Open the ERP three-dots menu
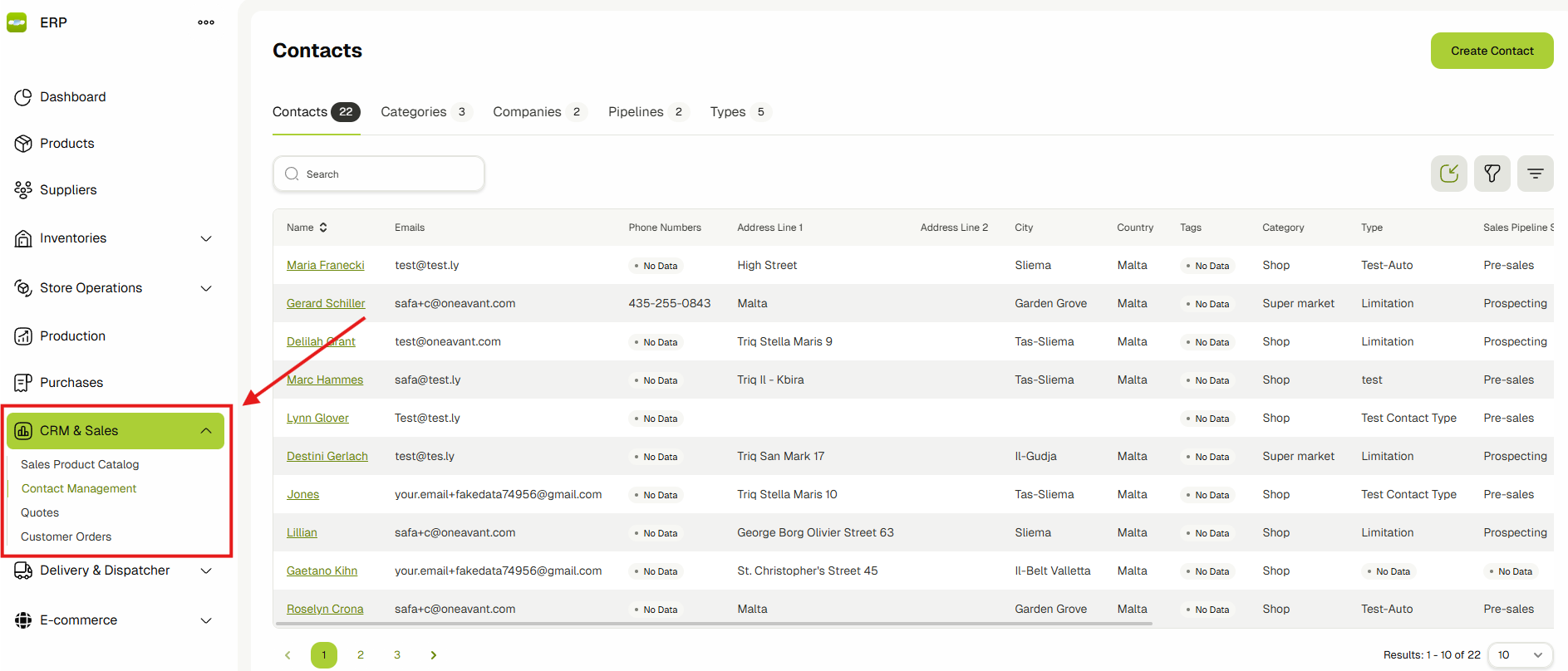Viewport: 1568px width, 671px height. 206,22
